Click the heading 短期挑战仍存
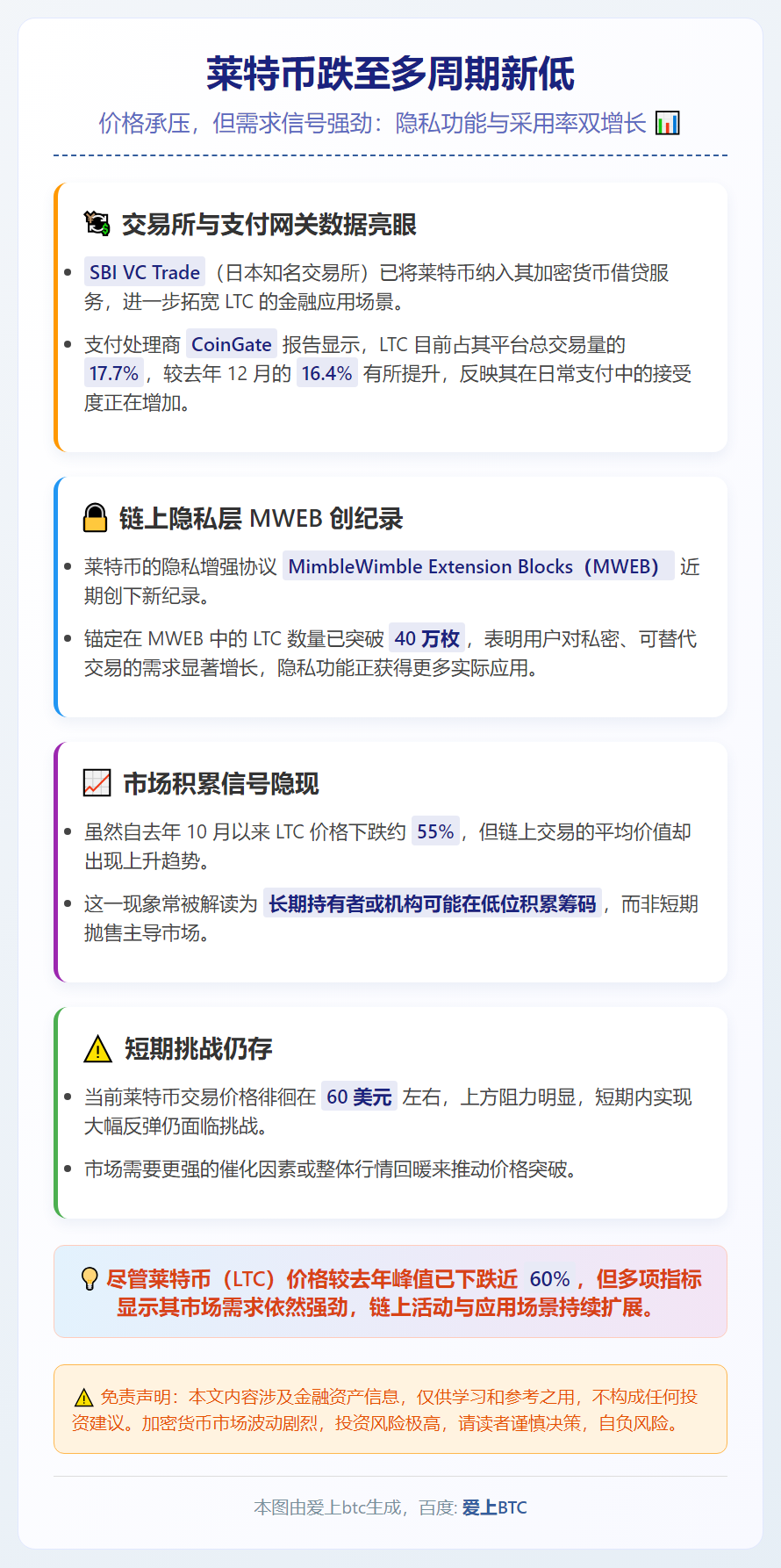The width and height of the screenshot is (781, 1568). tap(198, 1049)
